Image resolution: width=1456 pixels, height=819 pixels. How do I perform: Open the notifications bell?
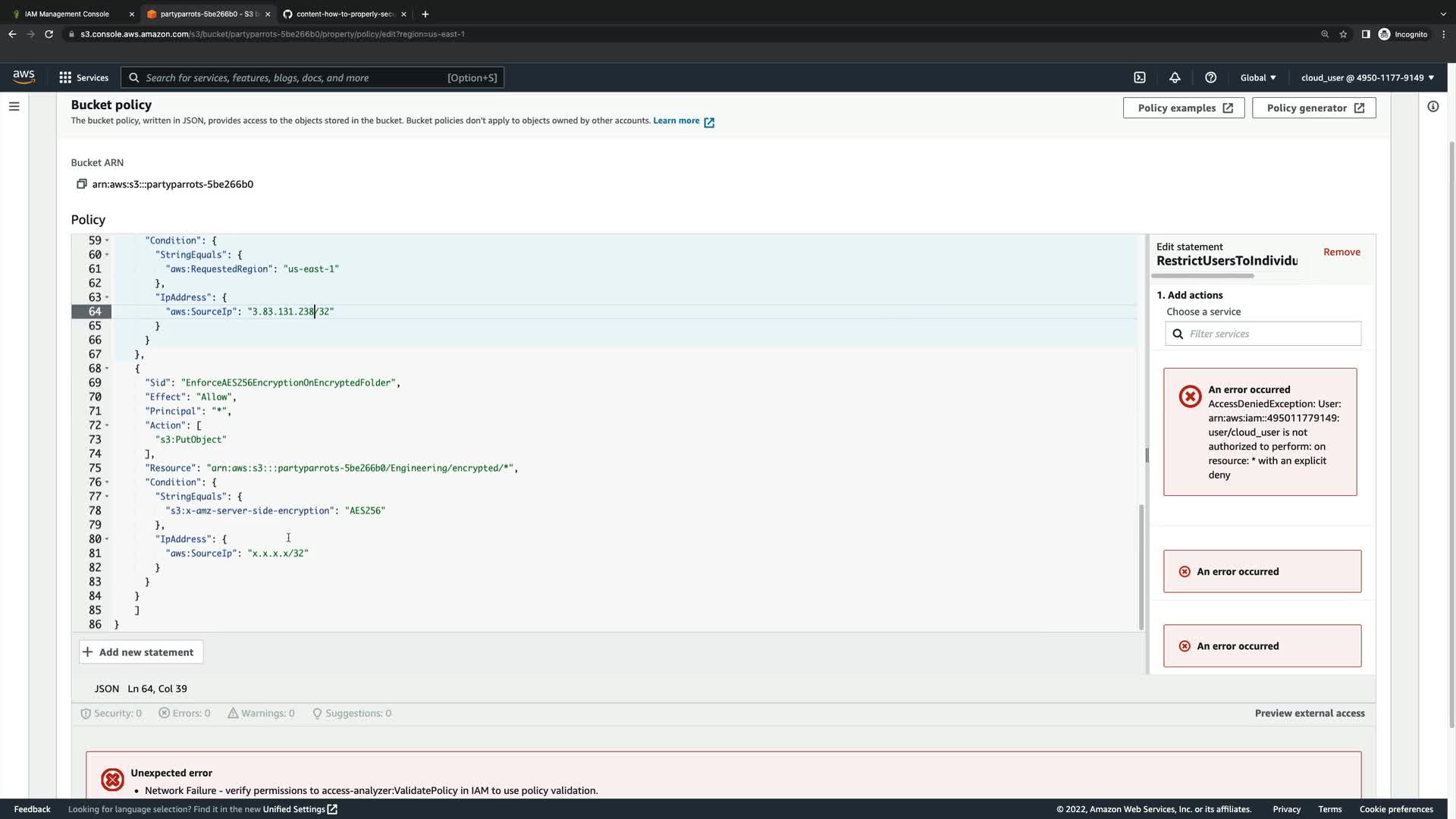[x=1175, y=77]
